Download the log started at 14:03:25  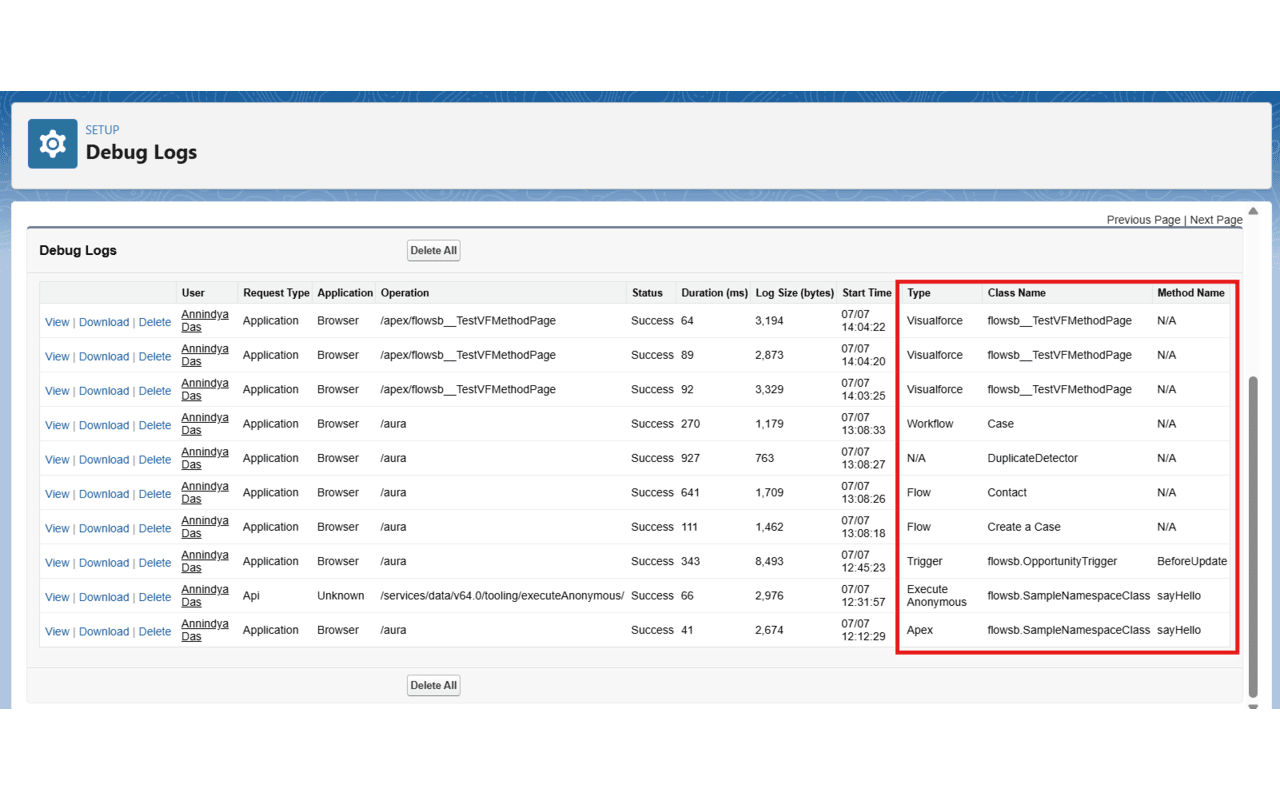pos(104,391)
